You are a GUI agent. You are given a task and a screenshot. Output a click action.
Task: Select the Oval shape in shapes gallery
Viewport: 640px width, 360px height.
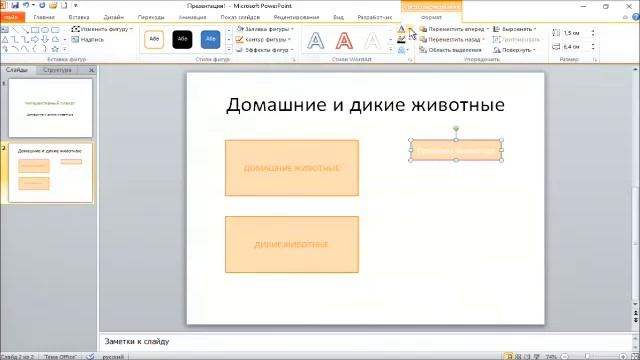[45, 30]
